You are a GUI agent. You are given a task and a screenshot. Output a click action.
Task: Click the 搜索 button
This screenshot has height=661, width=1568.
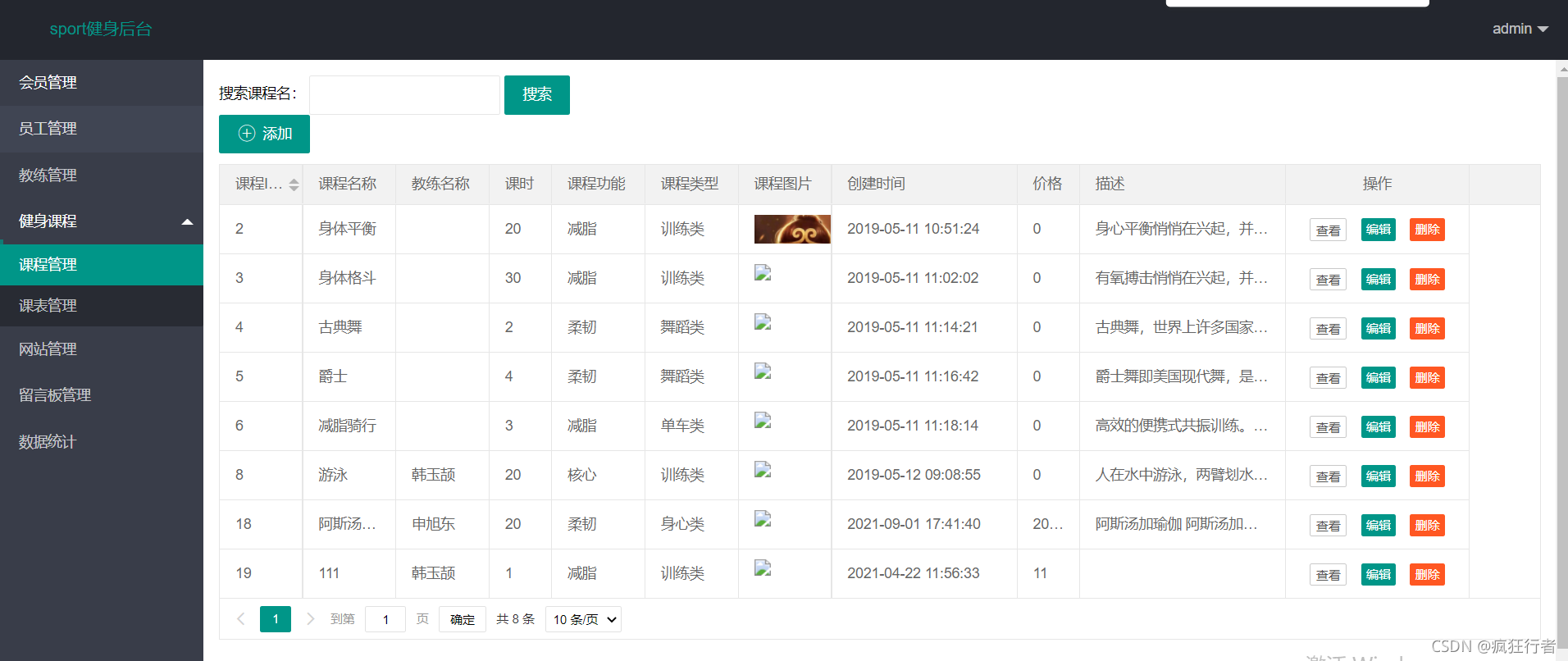coord(536,95)
